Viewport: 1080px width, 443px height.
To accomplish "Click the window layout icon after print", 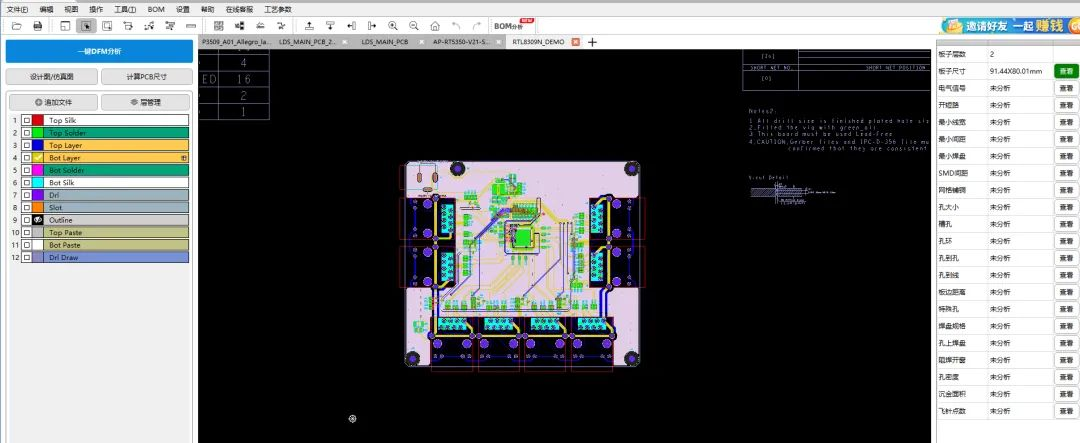I will (65, 26).
